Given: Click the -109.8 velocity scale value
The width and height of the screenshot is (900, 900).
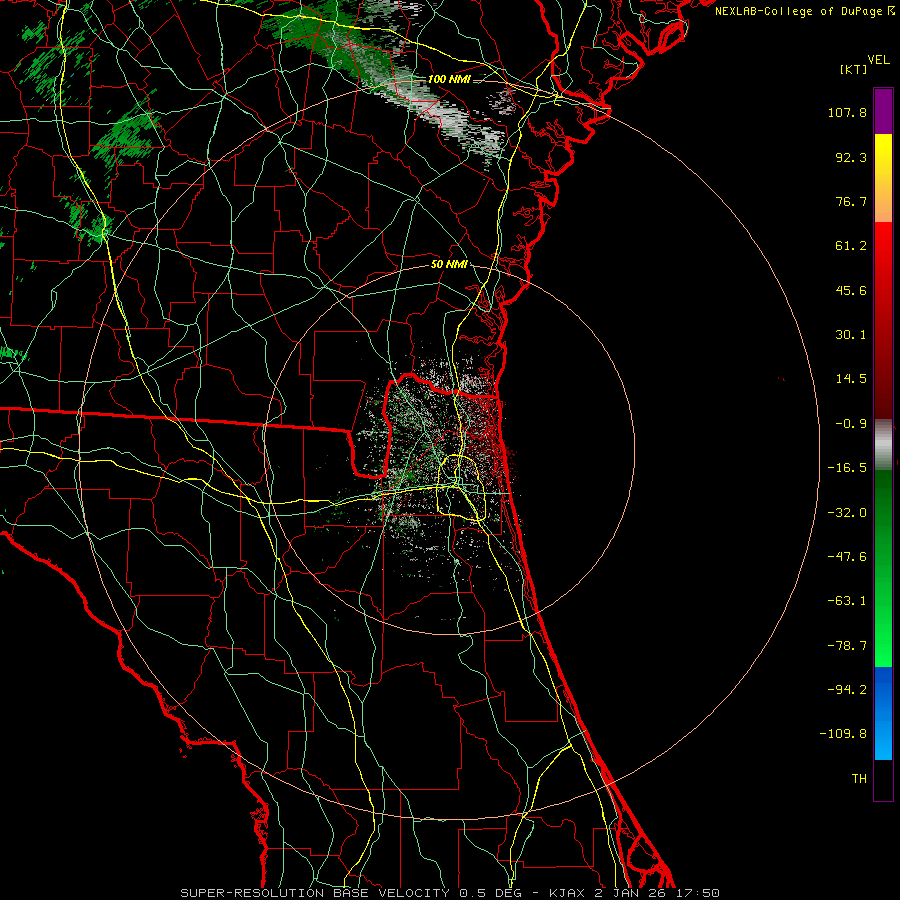Looking at the screenshot, I should point(843,734).
